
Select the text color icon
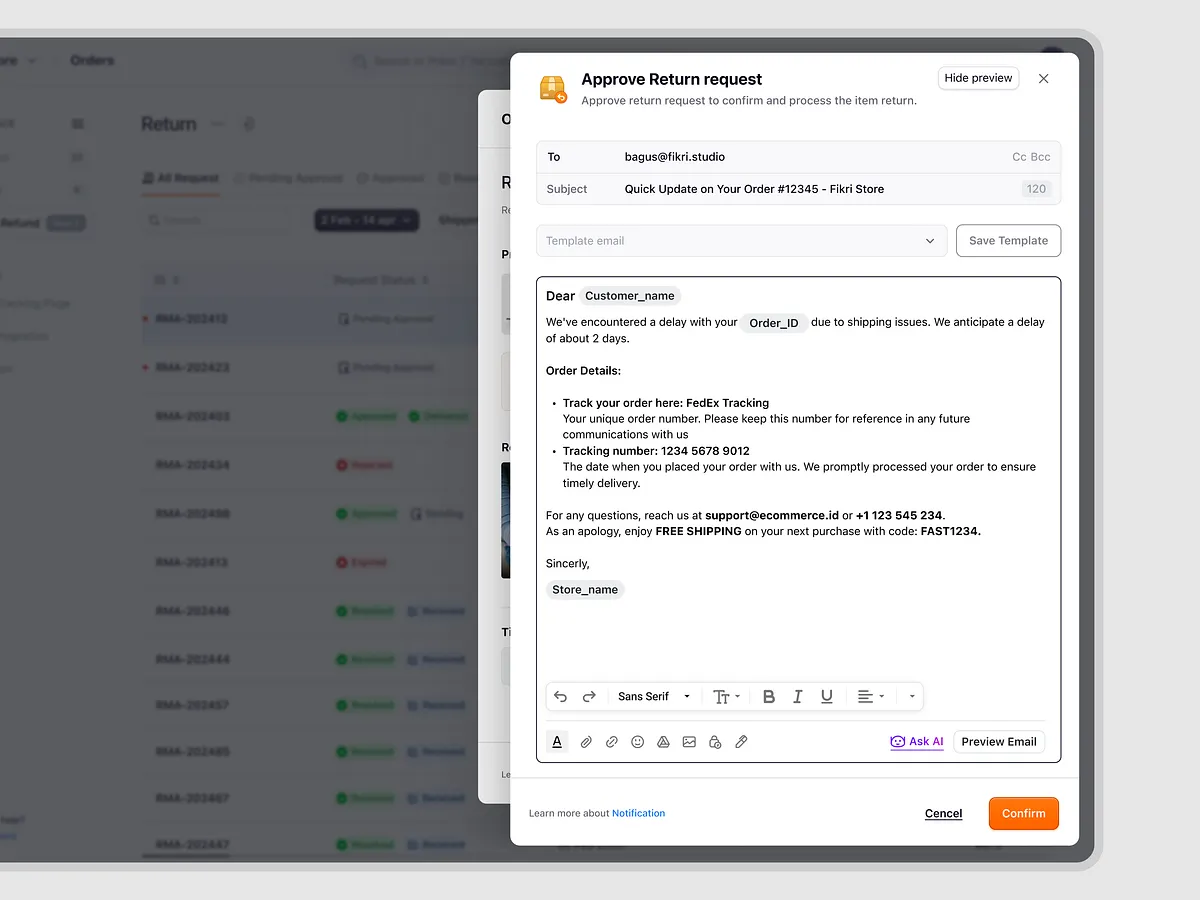557,741
